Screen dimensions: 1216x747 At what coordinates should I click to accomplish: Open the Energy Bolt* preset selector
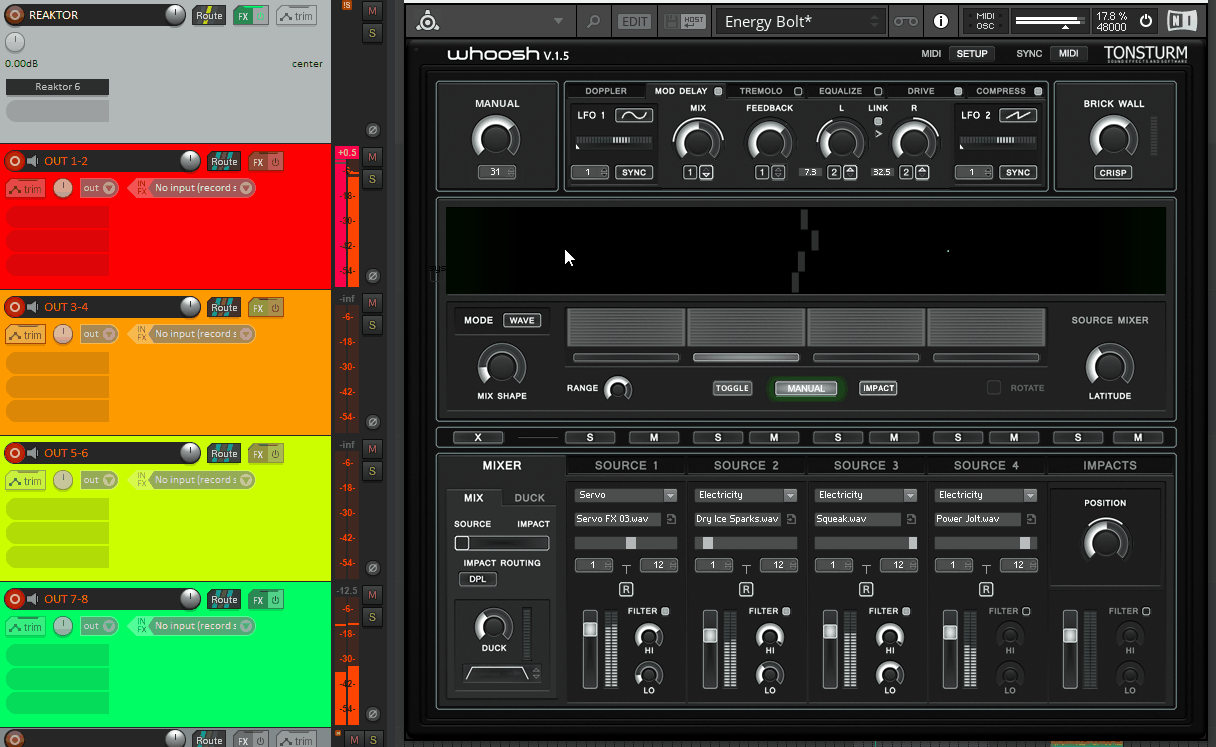800,21
